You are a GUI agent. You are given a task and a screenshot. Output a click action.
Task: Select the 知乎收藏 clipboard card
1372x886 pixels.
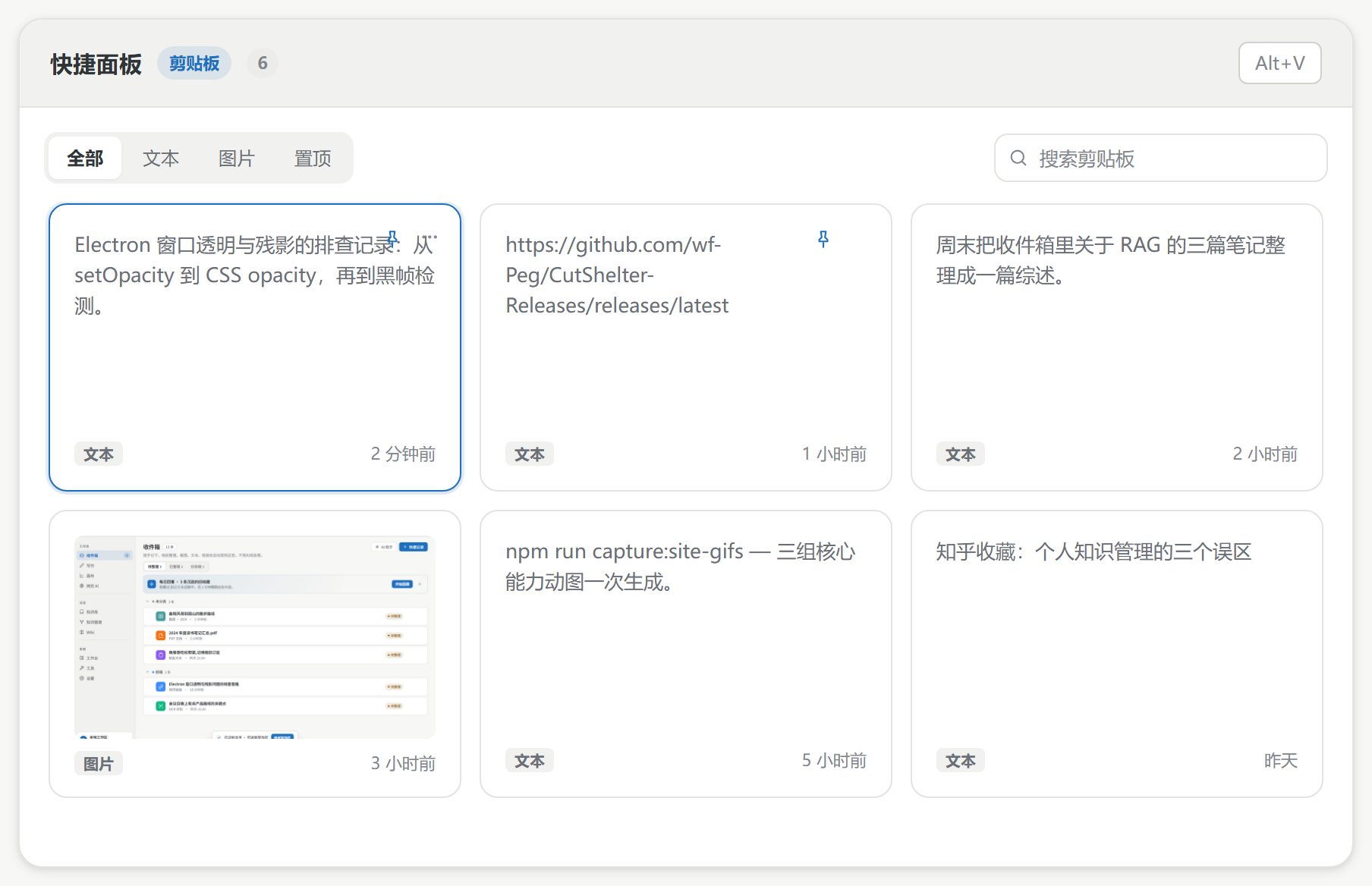[x=1117, y=654]
